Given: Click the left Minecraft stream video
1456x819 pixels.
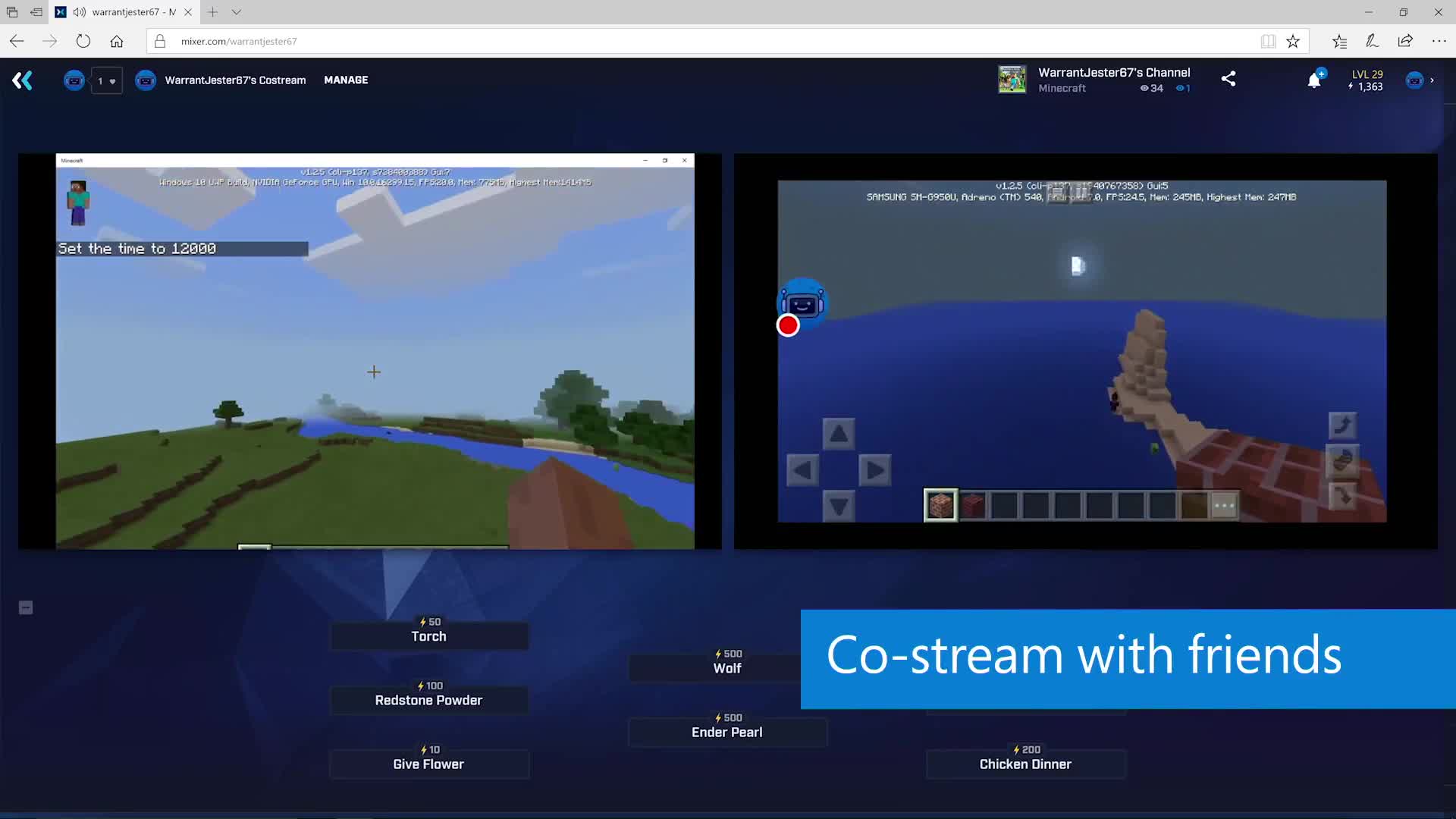Looking at the screenshot, I should pyautogui.click(x=375, y=351).
